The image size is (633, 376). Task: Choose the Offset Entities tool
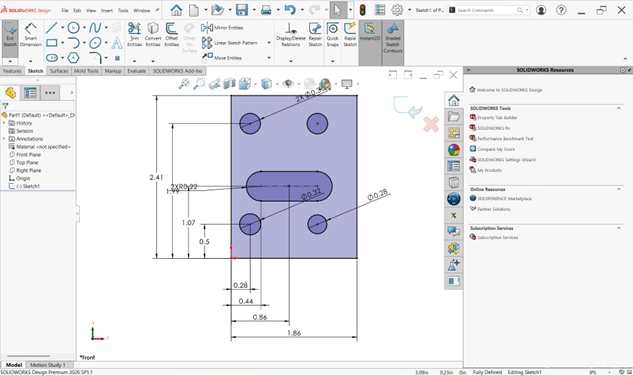coord(172,35)
